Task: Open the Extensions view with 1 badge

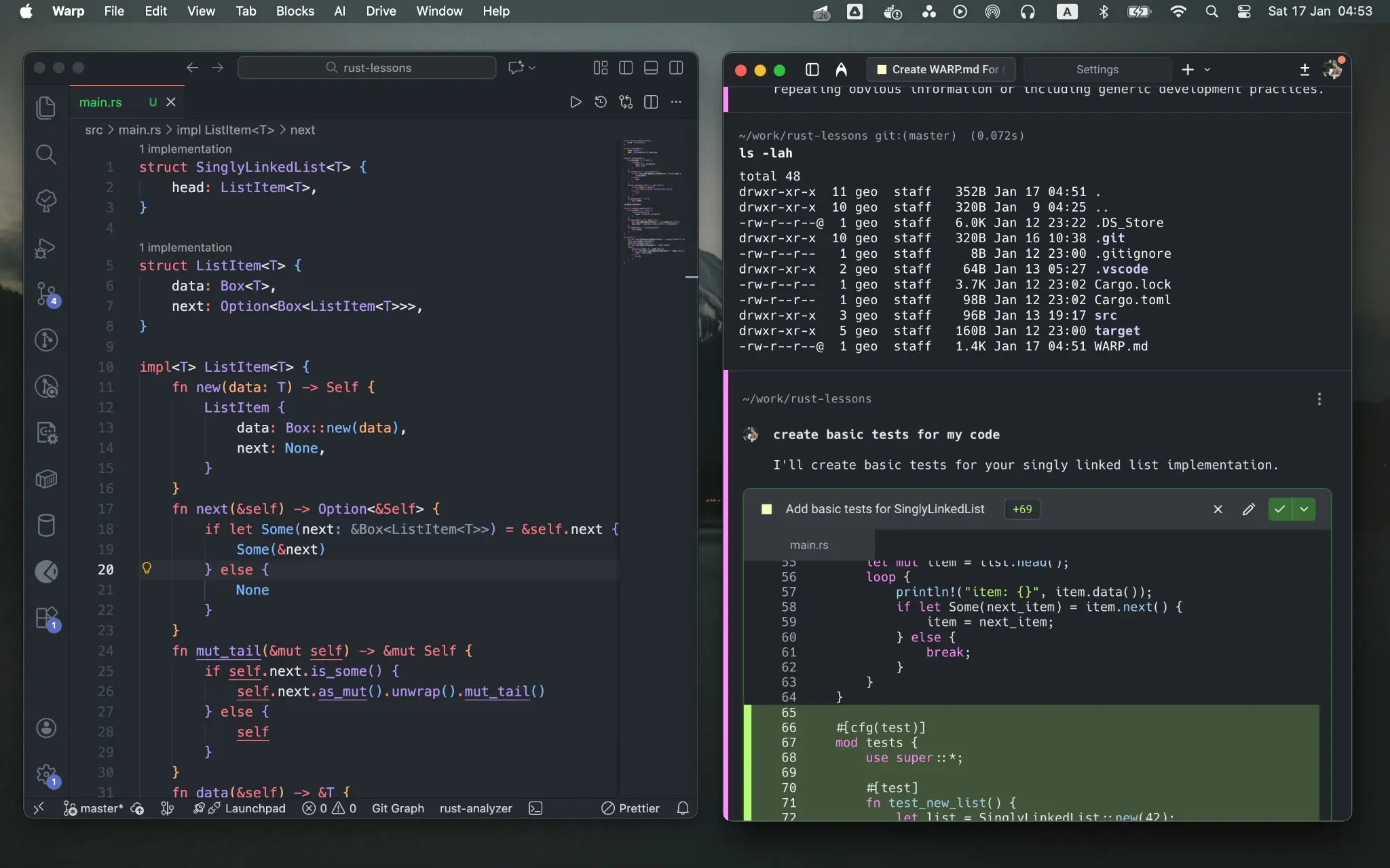Action: [x=46, y=619]
